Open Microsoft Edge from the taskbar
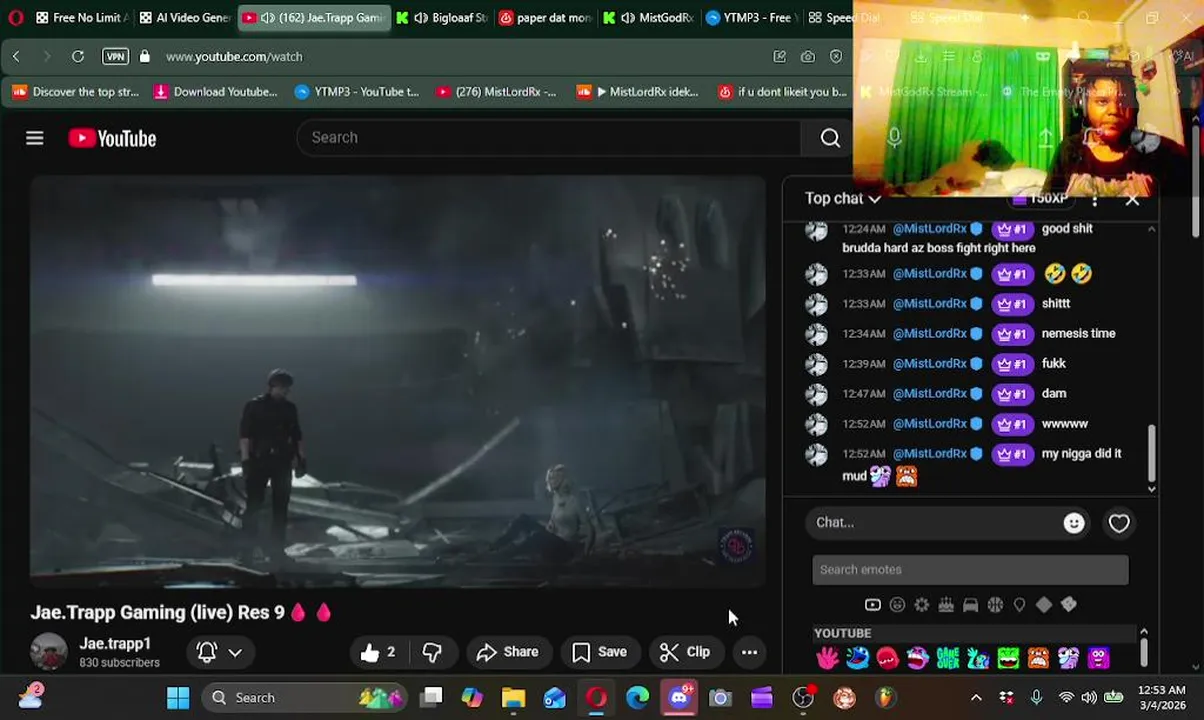1204x720 pixels. pyautogui.click(x=637, y=698)
